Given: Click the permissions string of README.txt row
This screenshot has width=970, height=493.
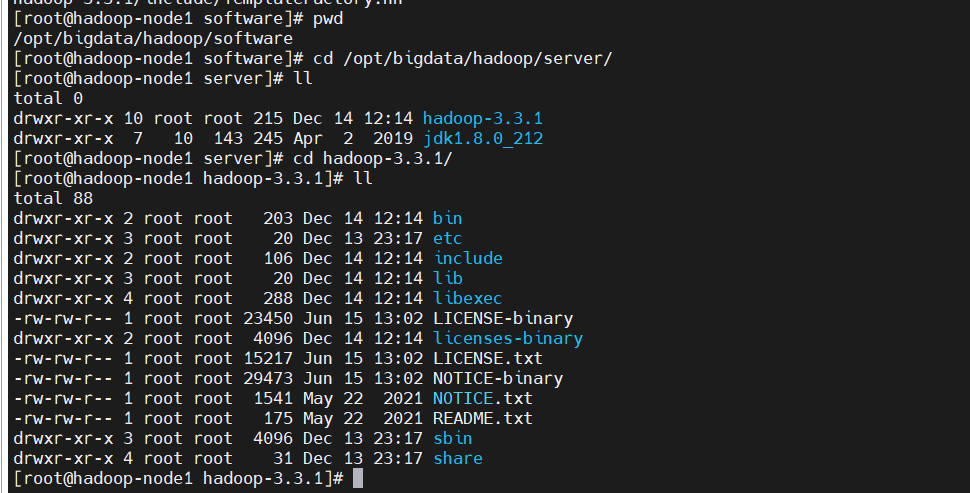Looking at the screenshot, I should (x=63, y=418).
